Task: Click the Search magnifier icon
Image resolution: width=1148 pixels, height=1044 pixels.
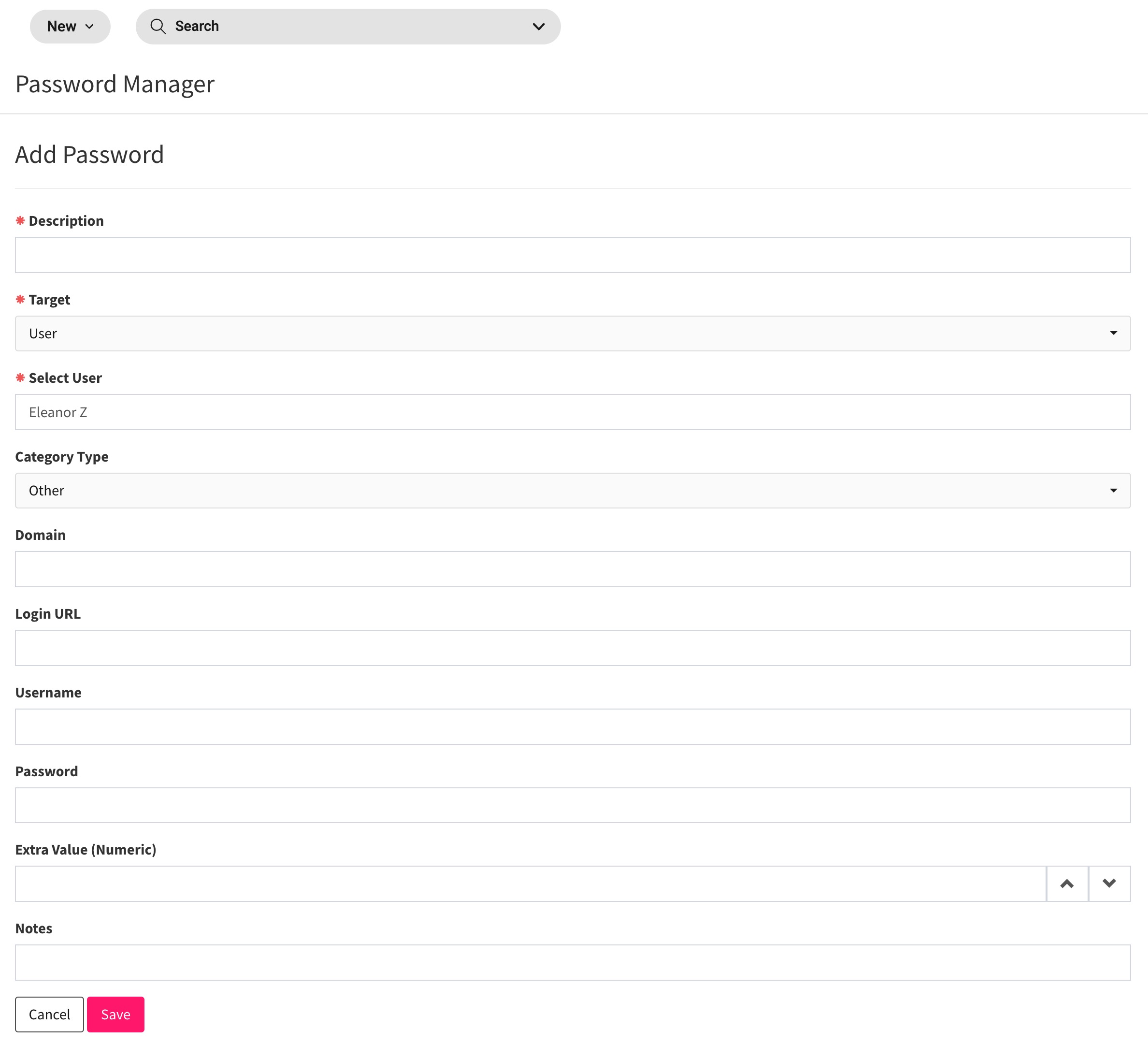Action: [158, 26]
